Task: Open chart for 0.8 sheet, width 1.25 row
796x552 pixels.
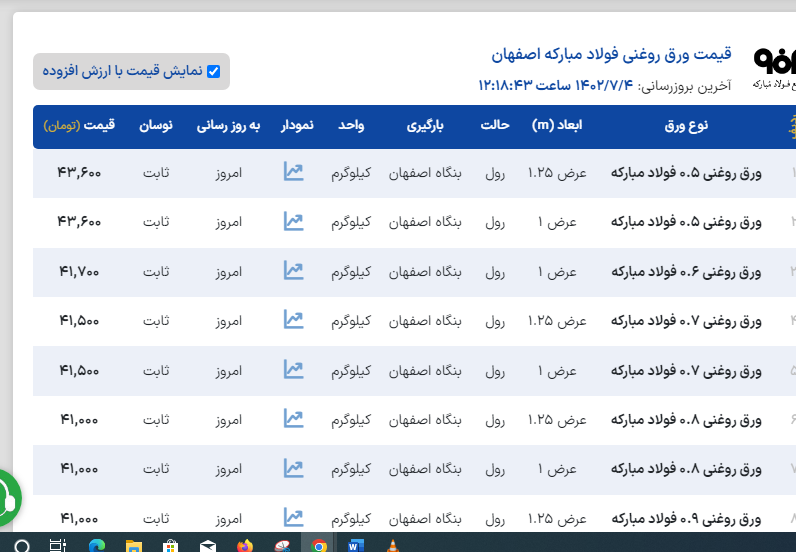Action: 293,418
